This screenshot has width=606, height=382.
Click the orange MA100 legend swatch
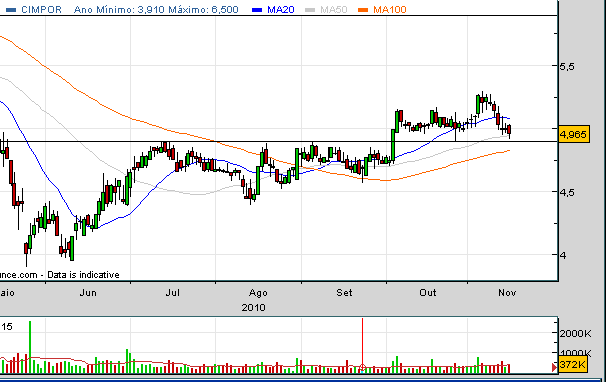point(363,10)
